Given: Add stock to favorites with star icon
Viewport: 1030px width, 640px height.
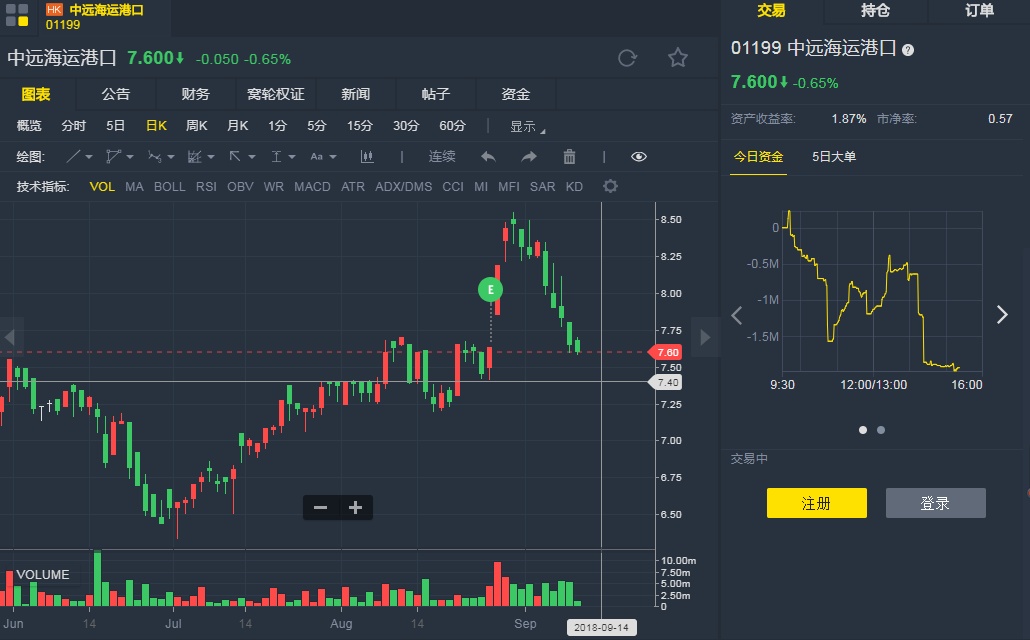Looking at the screenshot, I should click(x=678, y=58).
